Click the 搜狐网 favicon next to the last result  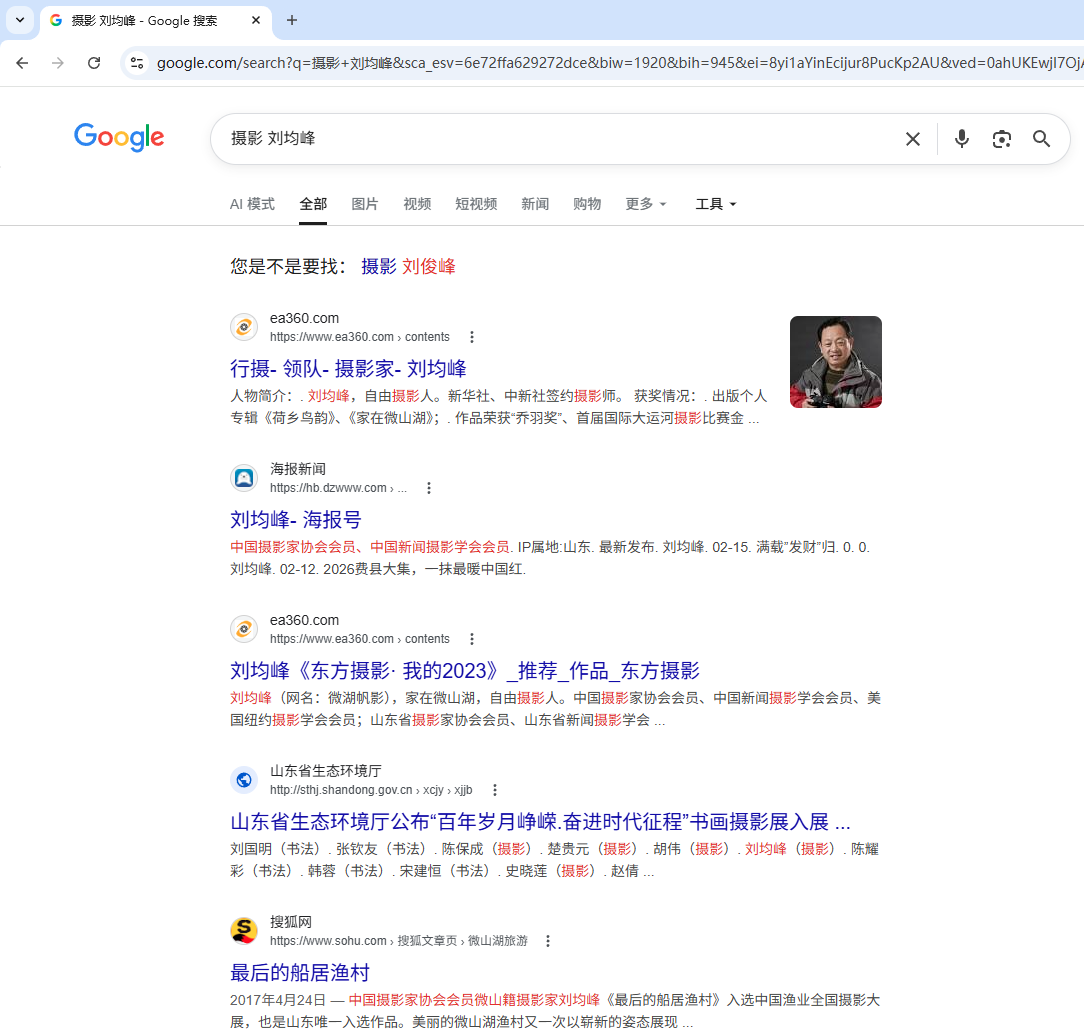(244, 930)
